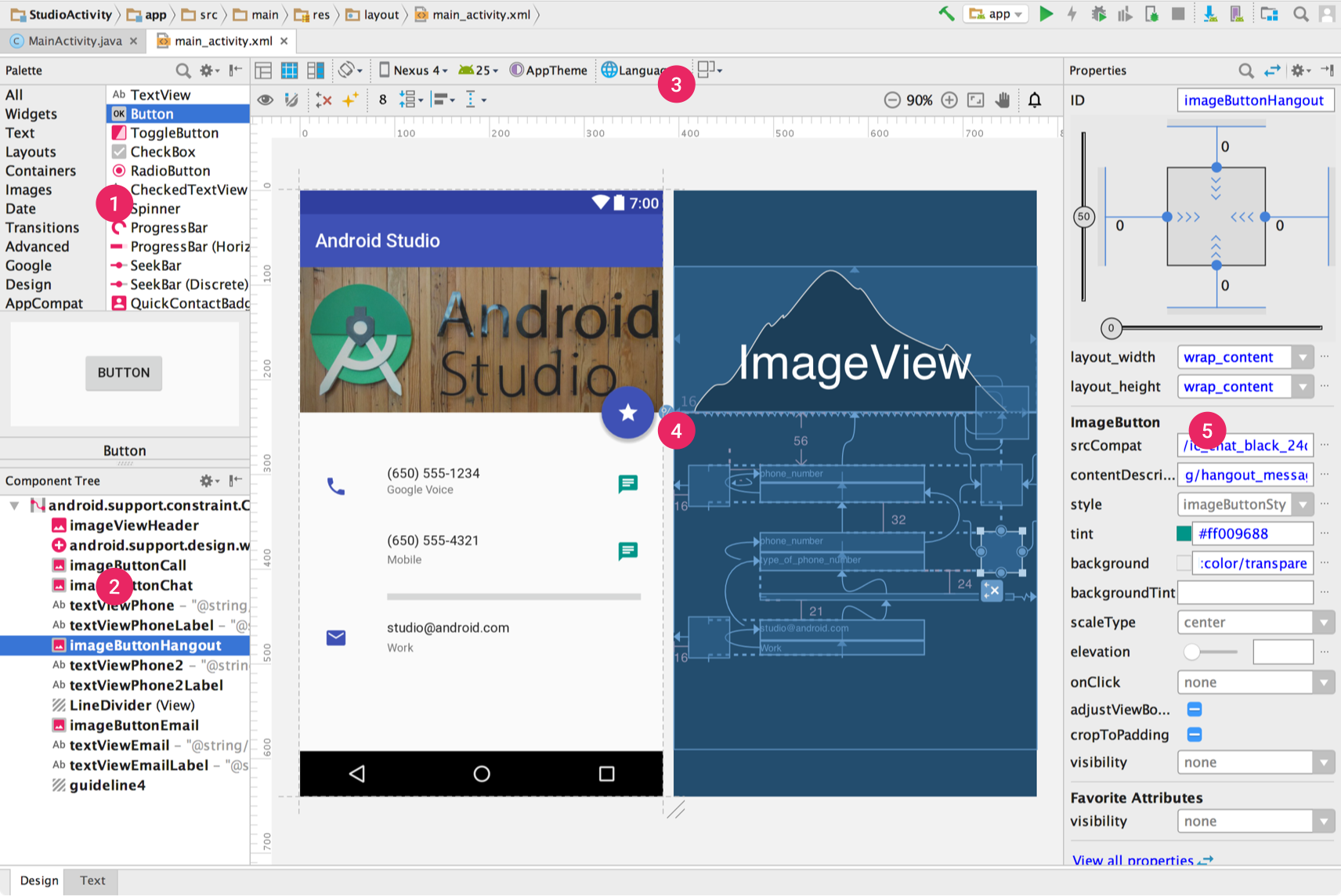Viewport: 1341px width, 896px height.
Task: Select ToggleButton in the palette list
Action: click(x=174, y=133)
